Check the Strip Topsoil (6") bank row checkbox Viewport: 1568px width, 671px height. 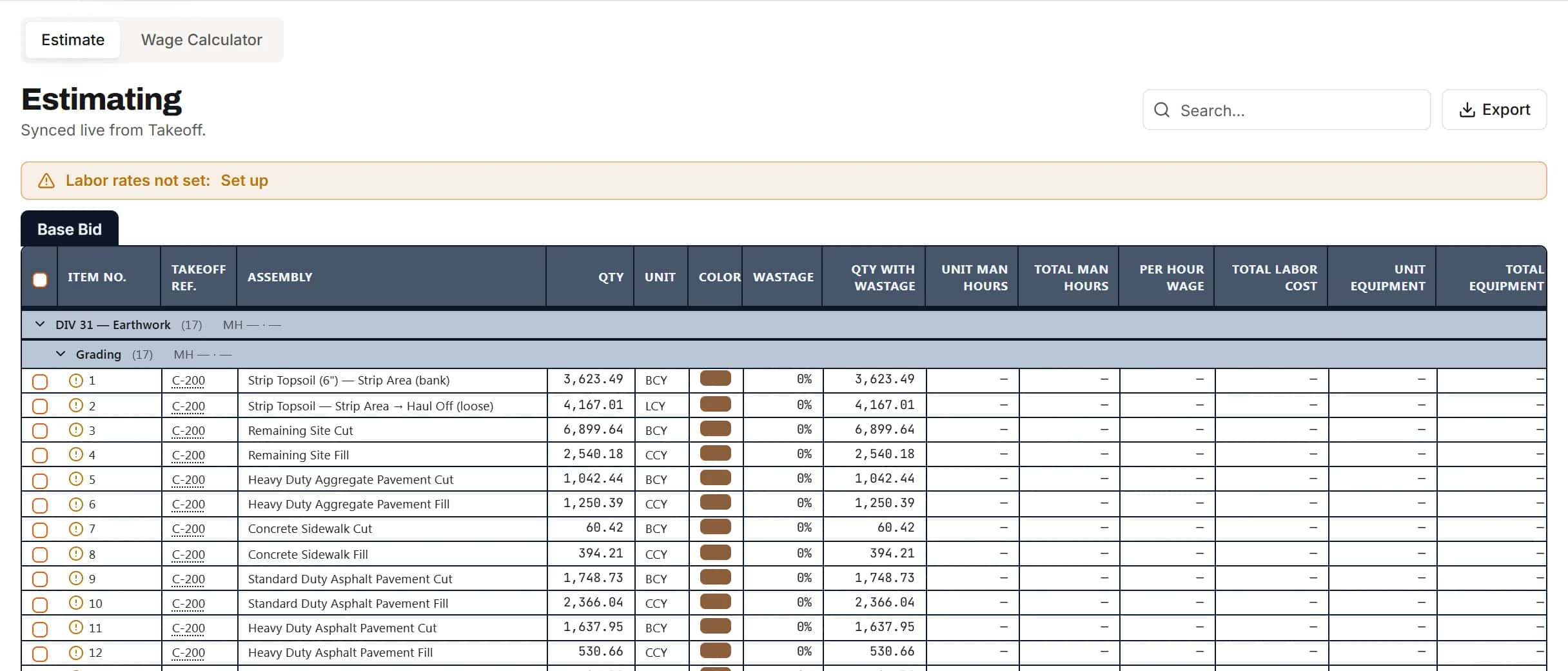pyautogui.click(x=40, y=381)
